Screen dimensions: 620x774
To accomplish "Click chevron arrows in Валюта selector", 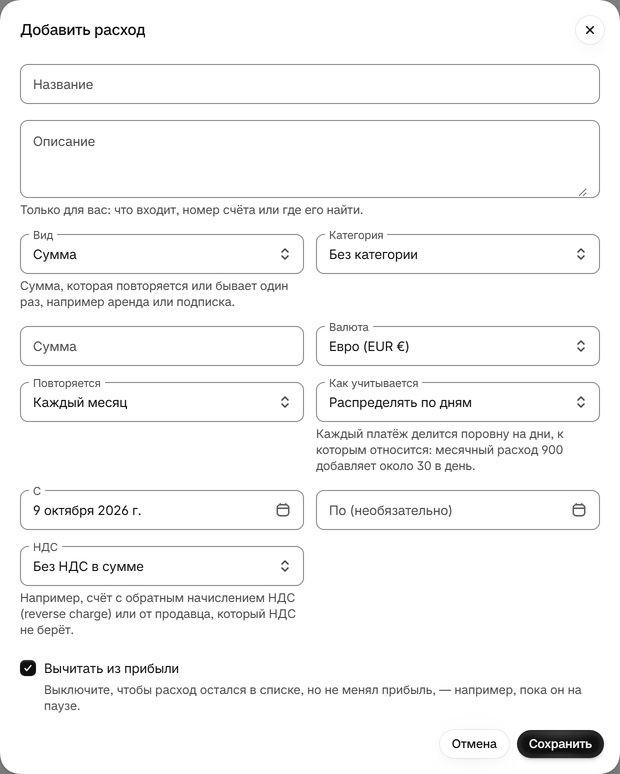I will coord(581,346).
